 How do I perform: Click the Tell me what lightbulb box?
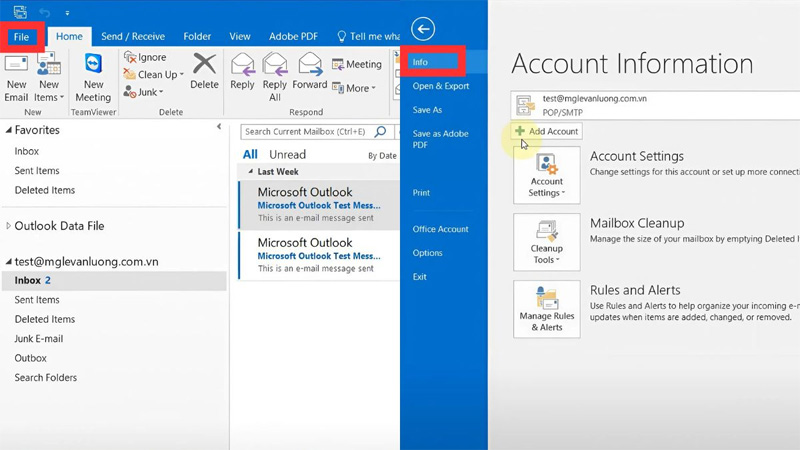368,37
